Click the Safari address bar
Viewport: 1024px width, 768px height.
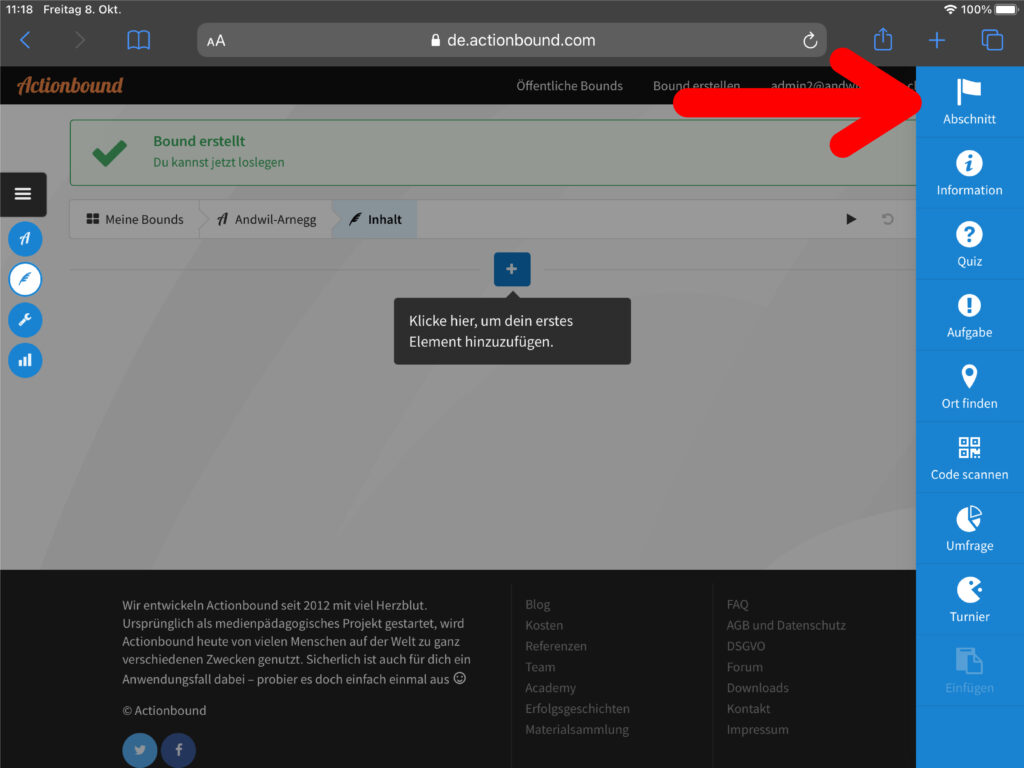click(x=512, y=40)
